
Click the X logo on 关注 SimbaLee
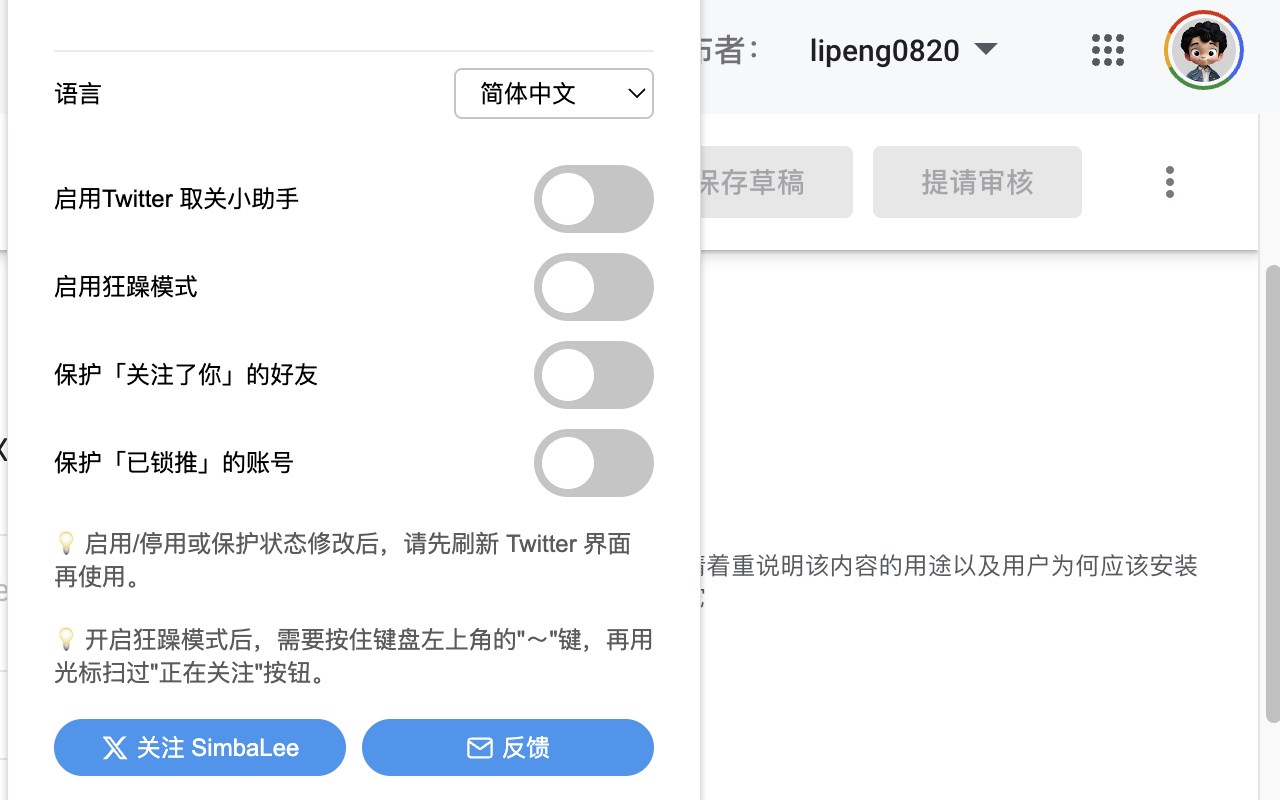coord(115,748)
